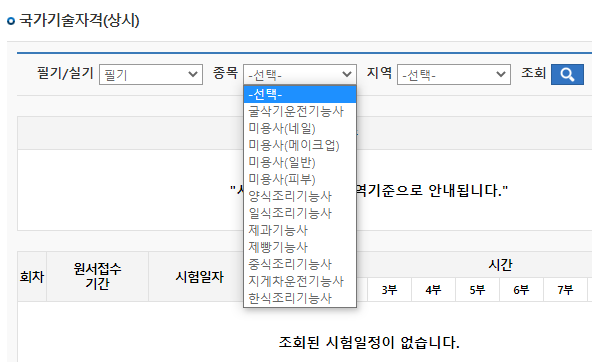Screen dimensions: 592x362
Task: Click the 원서접수 기간 column header
Action: coord(97,277)
